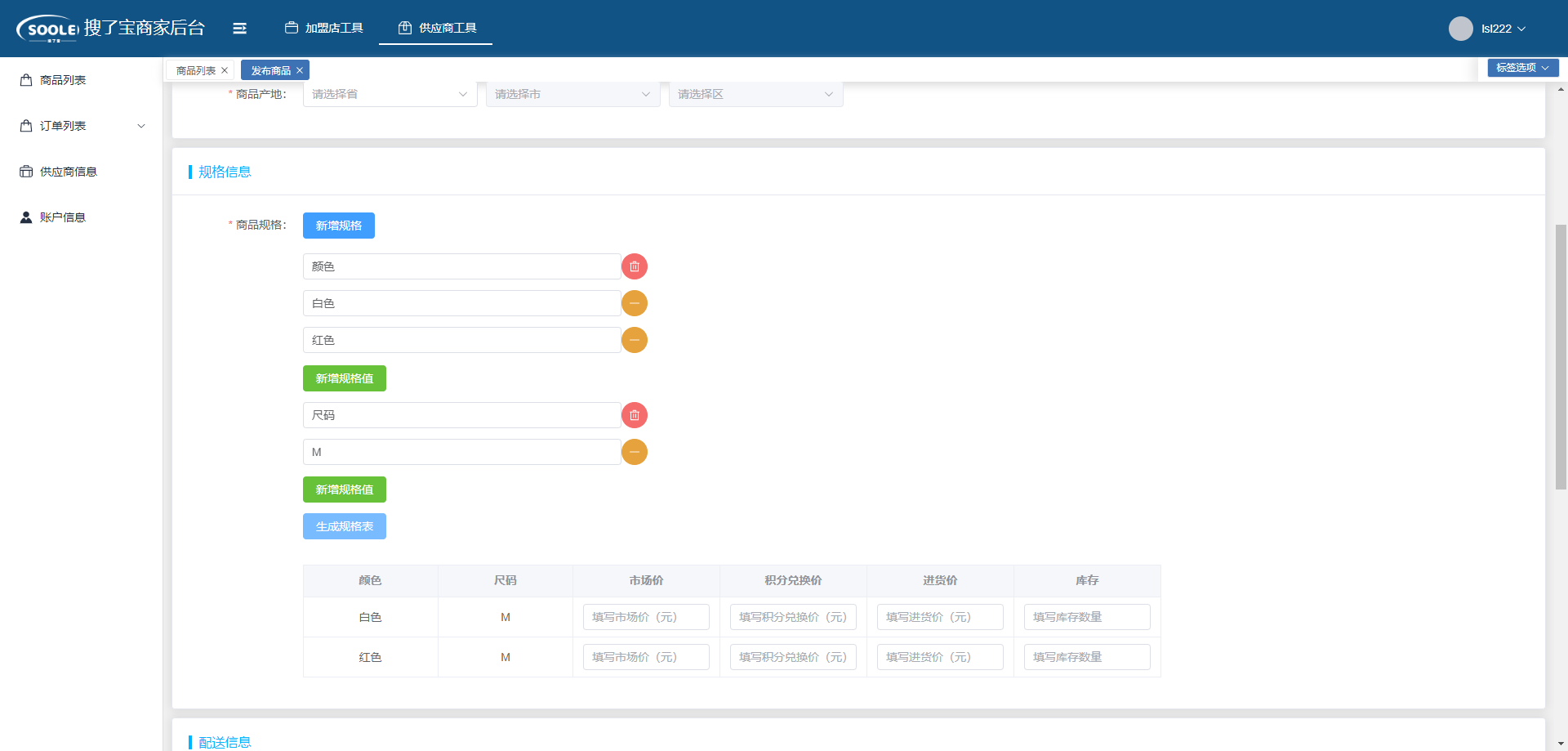Click the 生成规格表 button

344,526
